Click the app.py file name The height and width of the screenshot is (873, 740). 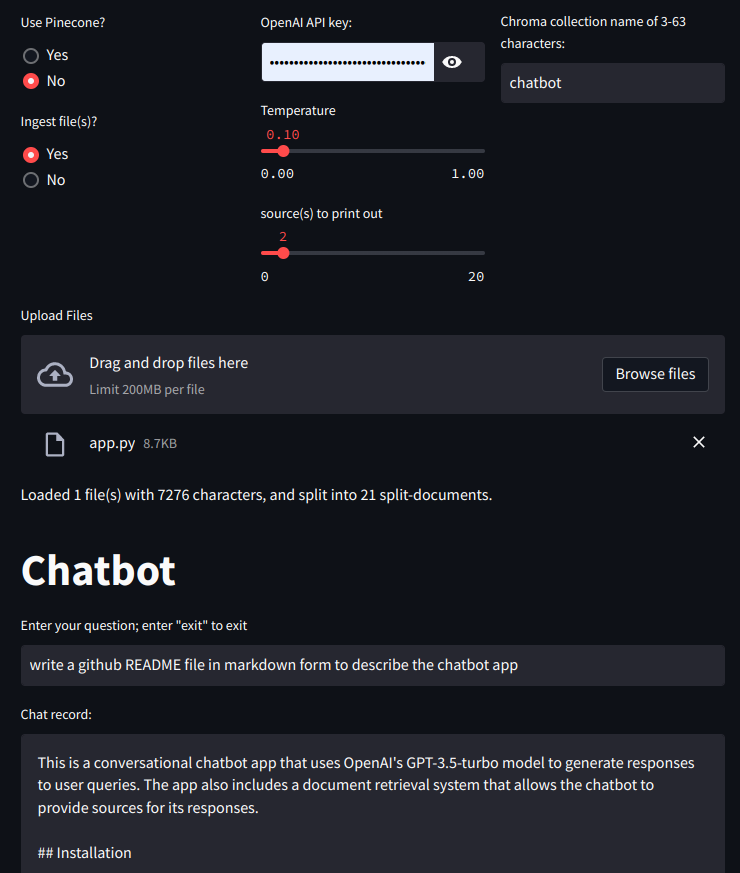112,443
